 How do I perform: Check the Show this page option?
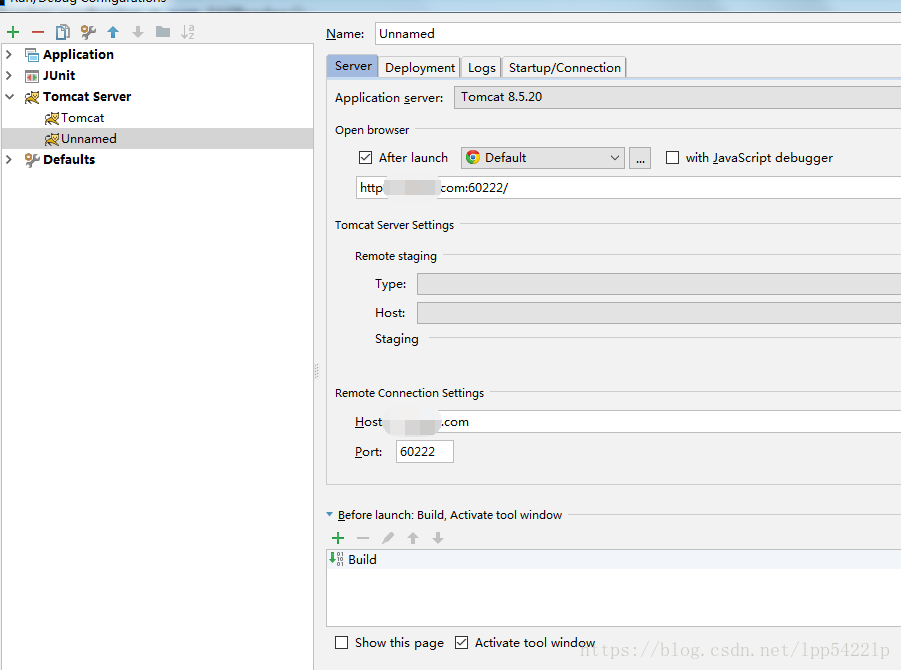click(341, 642)
